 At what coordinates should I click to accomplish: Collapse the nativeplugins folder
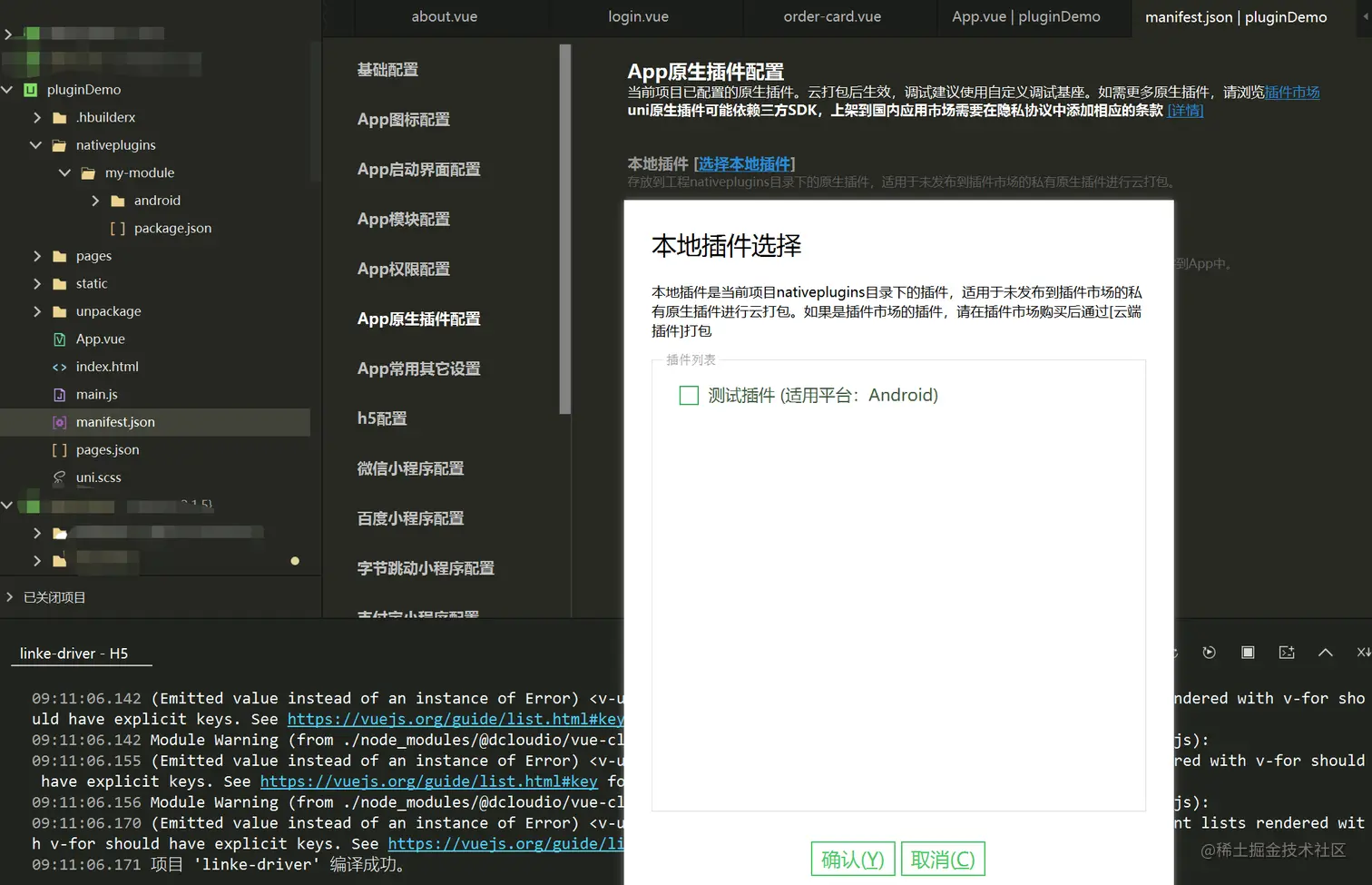point(36,145)
